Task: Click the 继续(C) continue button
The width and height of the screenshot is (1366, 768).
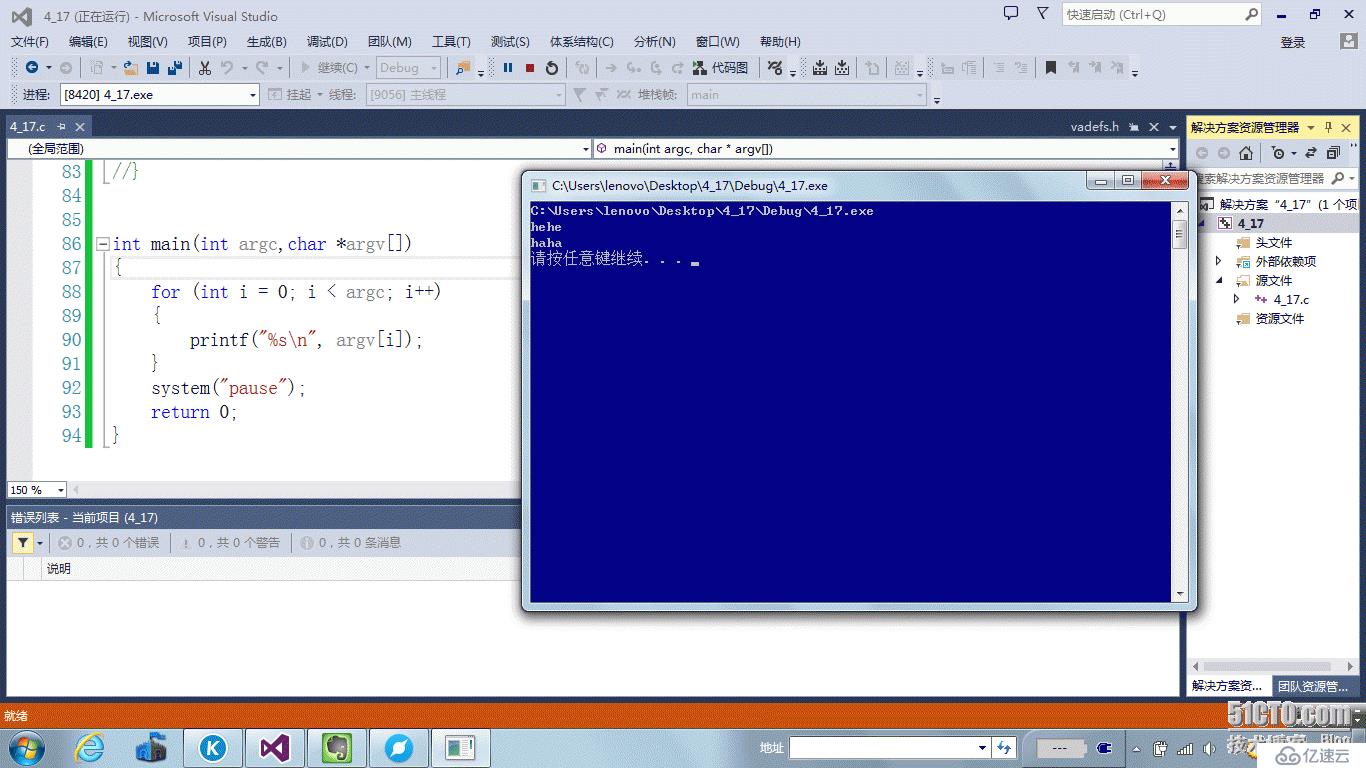Action: [x=329, y=68]
